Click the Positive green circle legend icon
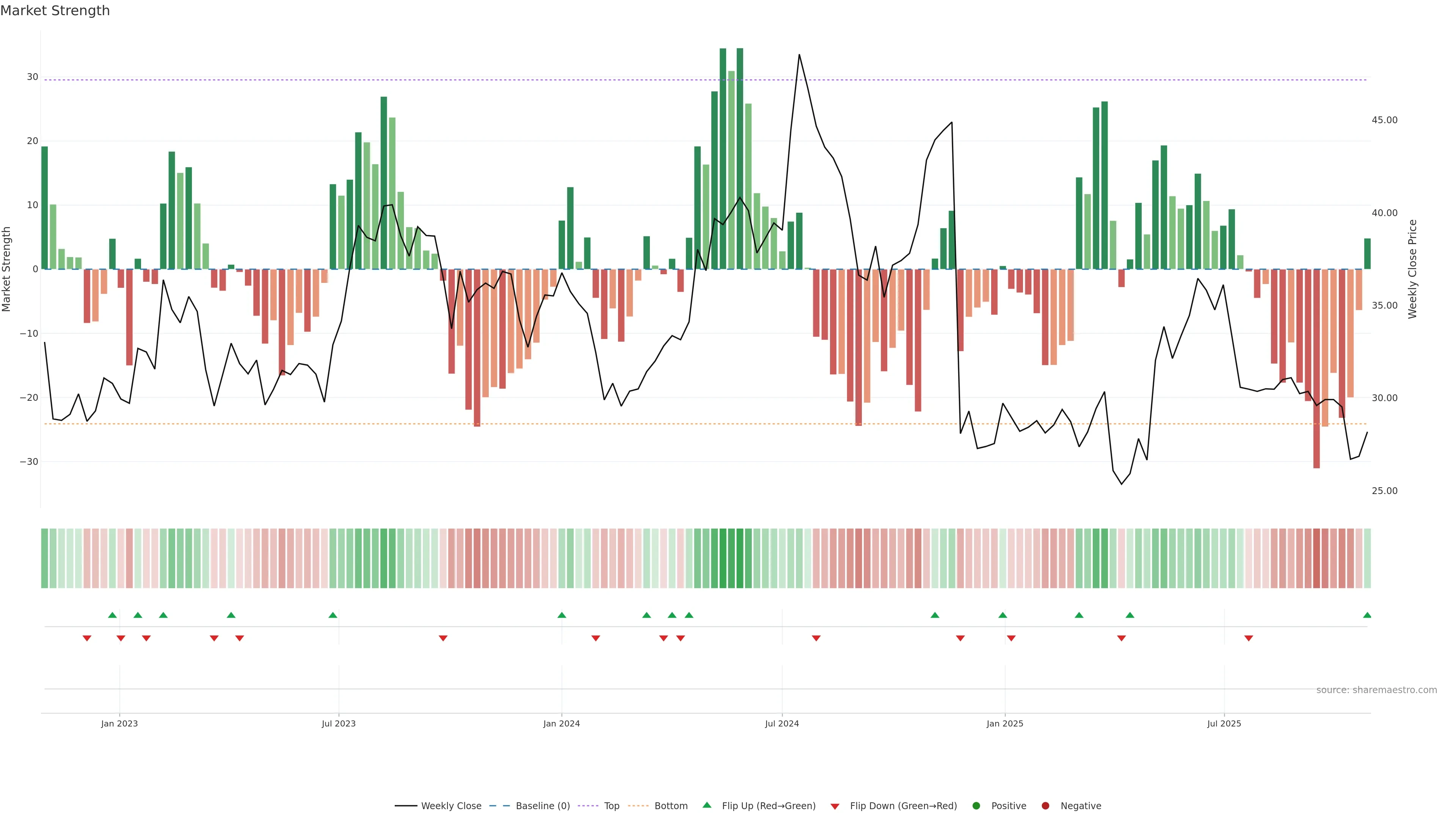This screenshot has height=819, width=1456. [976, 806]
